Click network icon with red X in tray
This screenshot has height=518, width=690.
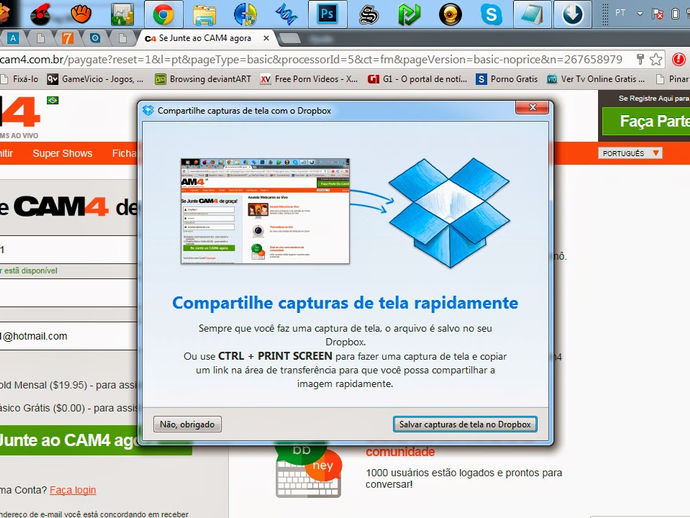click(658, 14)
